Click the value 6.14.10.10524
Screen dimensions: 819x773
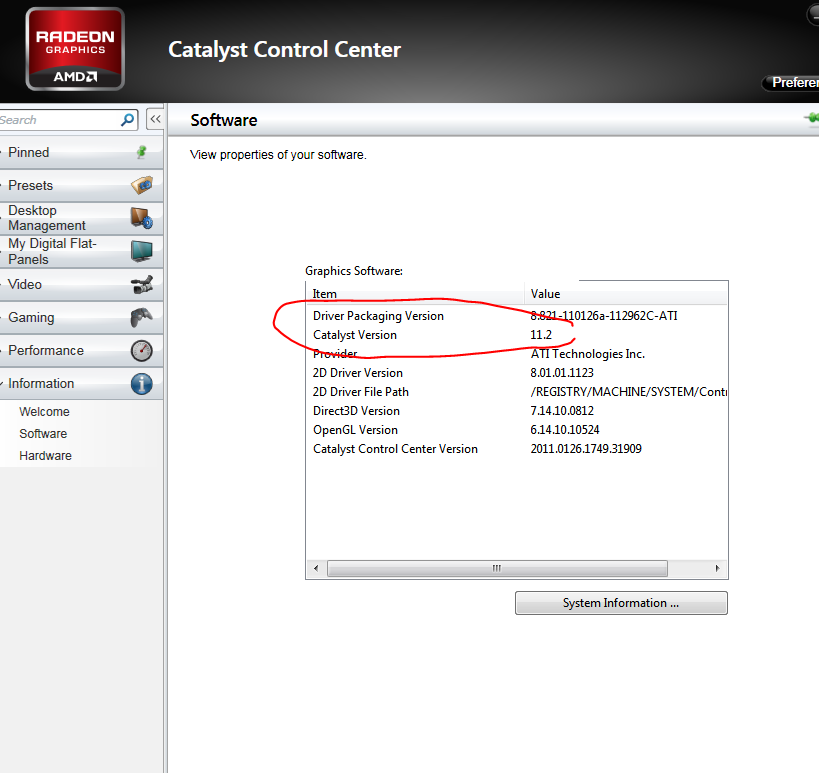coord(565,430)
